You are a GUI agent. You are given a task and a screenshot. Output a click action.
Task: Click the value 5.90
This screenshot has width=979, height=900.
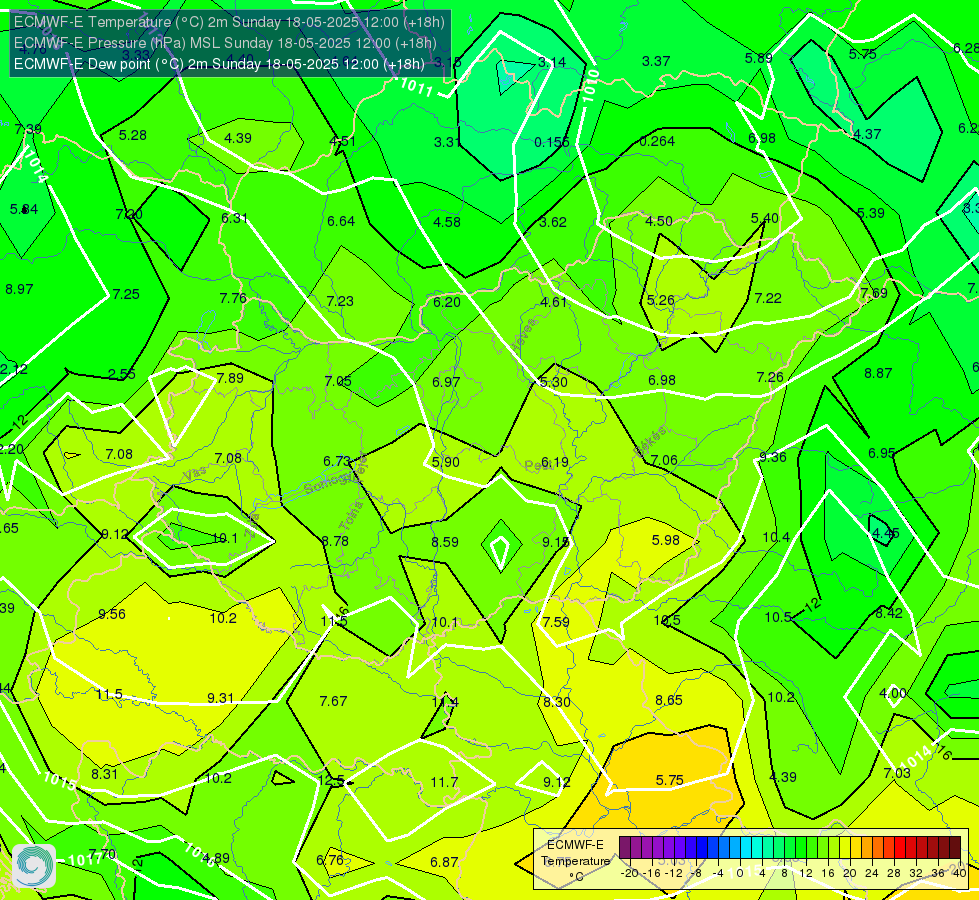pyautogui.click(x=446, y=462)
